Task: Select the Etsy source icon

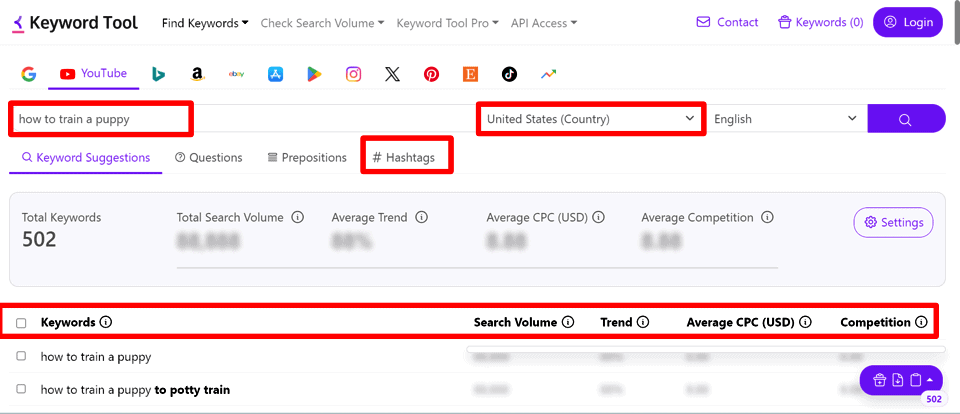Action: click(x=470, y=74)
